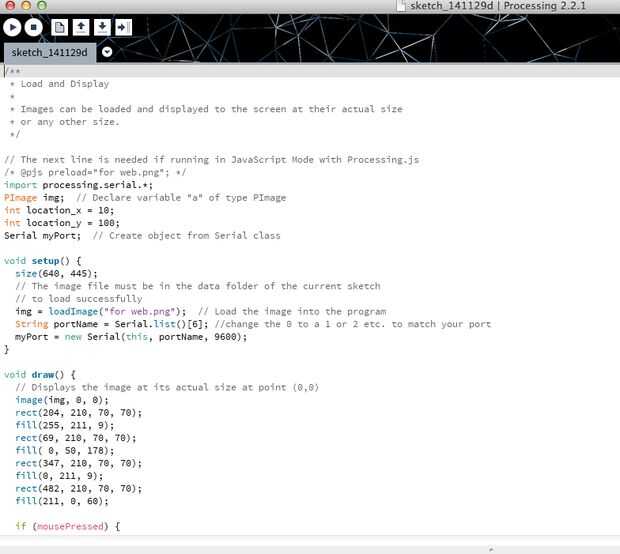Click the 'or any other size.' comment line
Screen dimensions: 620x554
(x=64, y=122)
